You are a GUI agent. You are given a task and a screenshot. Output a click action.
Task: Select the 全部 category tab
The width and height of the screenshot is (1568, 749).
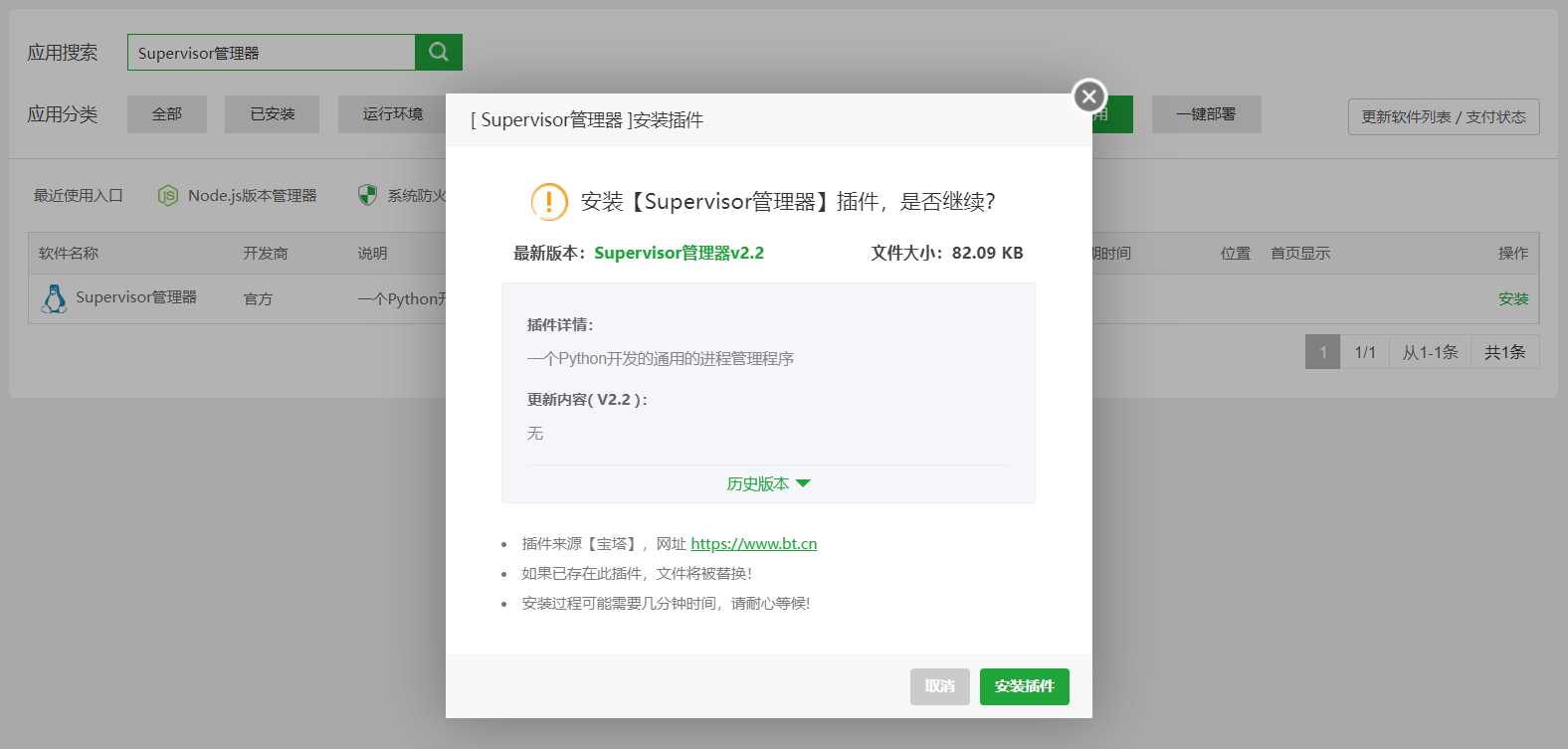(x=167, y=114)
